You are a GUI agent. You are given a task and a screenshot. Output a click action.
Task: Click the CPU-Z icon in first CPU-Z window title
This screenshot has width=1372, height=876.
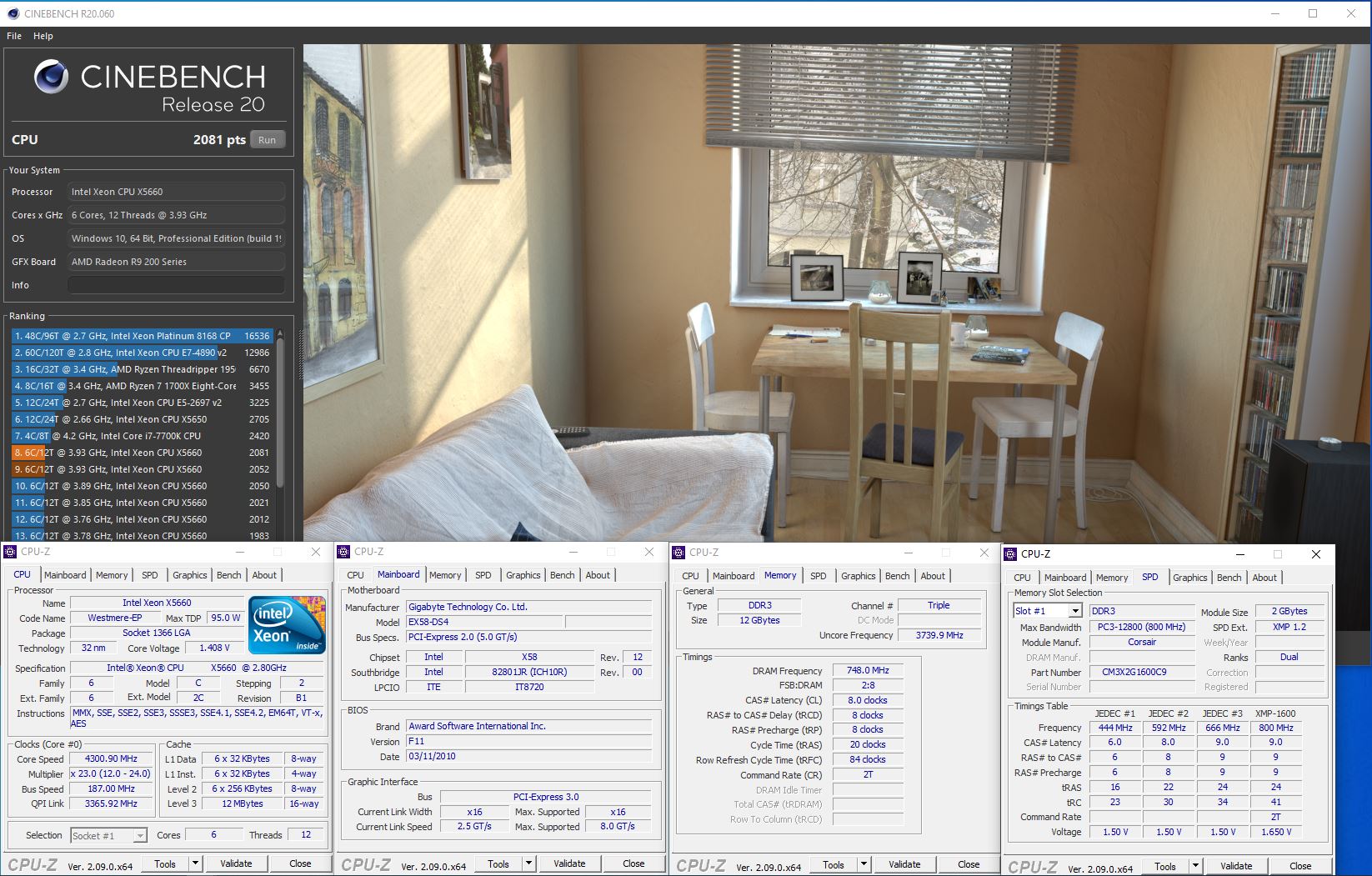[x=10, y=552]
